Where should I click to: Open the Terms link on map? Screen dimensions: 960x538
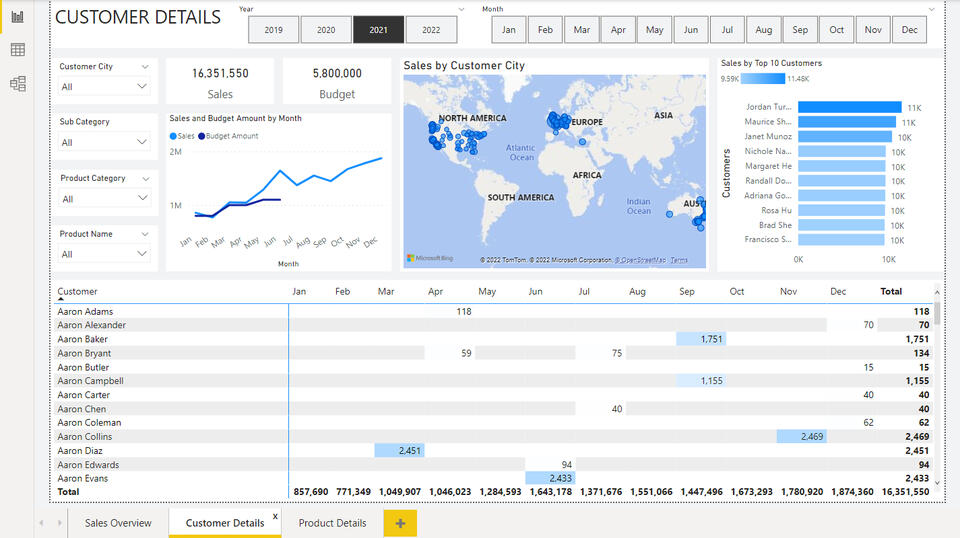pyautogui.click(x=679, y=260)
